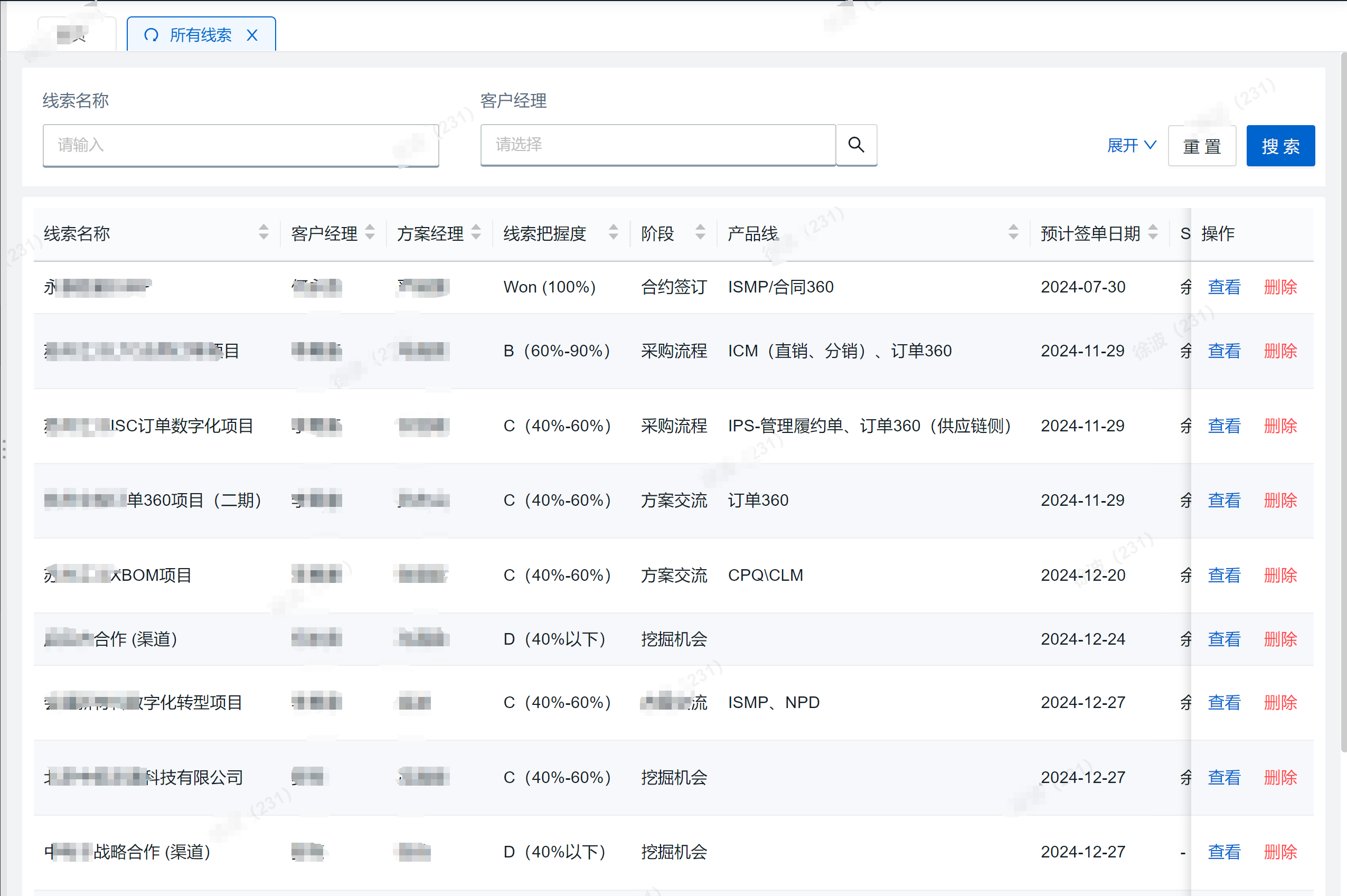Click the 2024-07-30 date cell
This screenshot has height=896, width=1347.
tap(1083, 287)
